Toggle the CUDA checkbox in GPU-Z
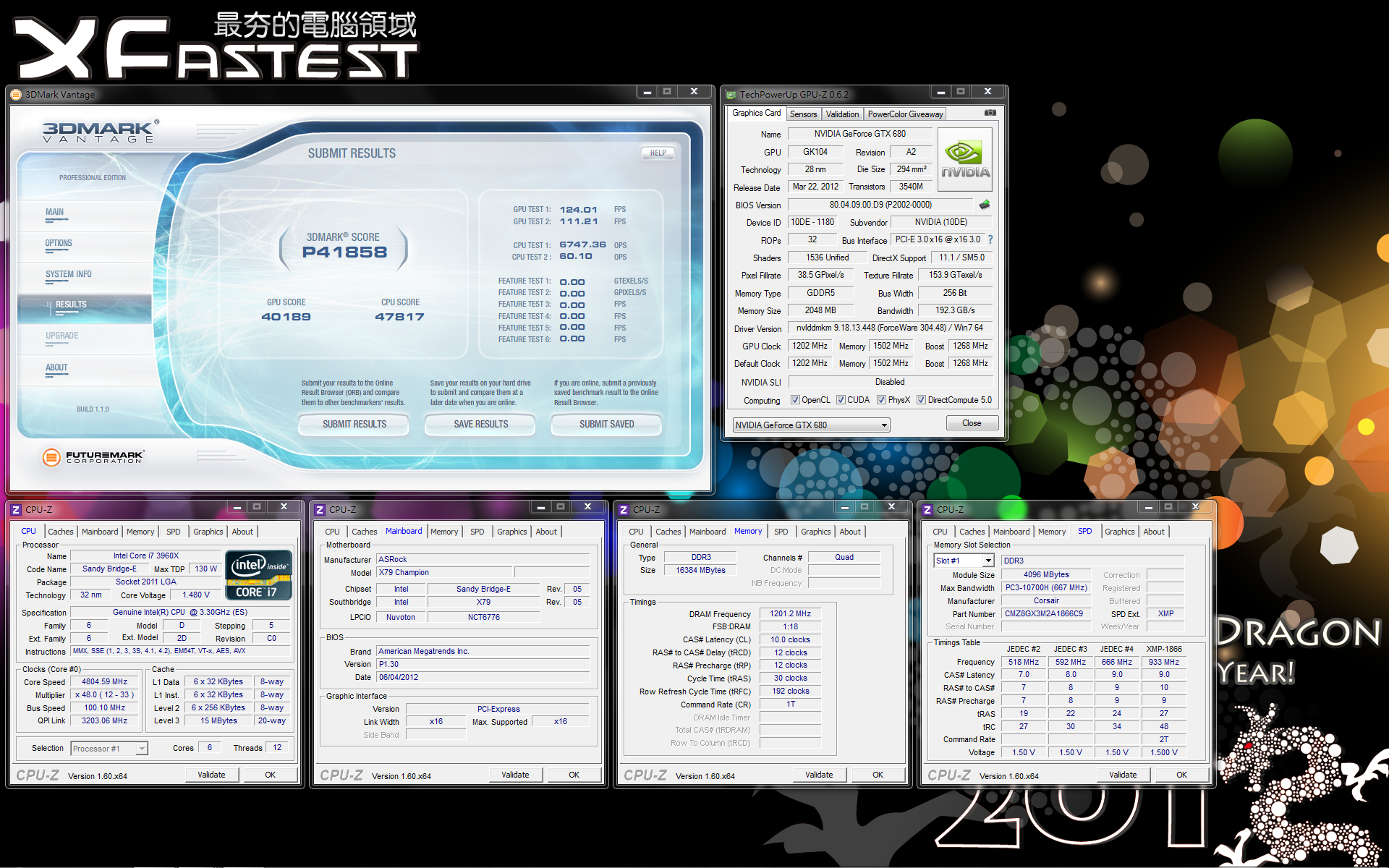The width and height of the screenshot is (1389, 868). click(x=841, y=400)
